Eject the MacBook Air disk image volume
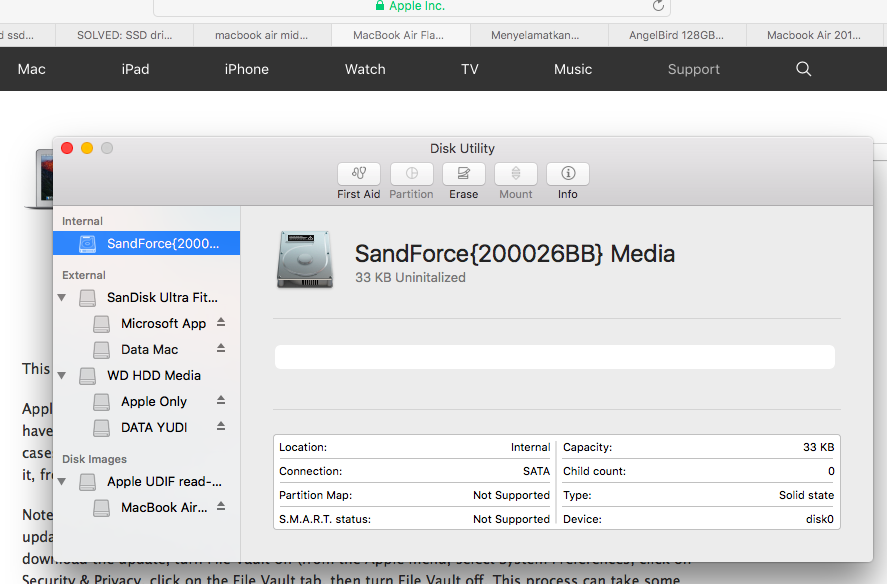Viewport: 887px width, 584px height. 221,506
